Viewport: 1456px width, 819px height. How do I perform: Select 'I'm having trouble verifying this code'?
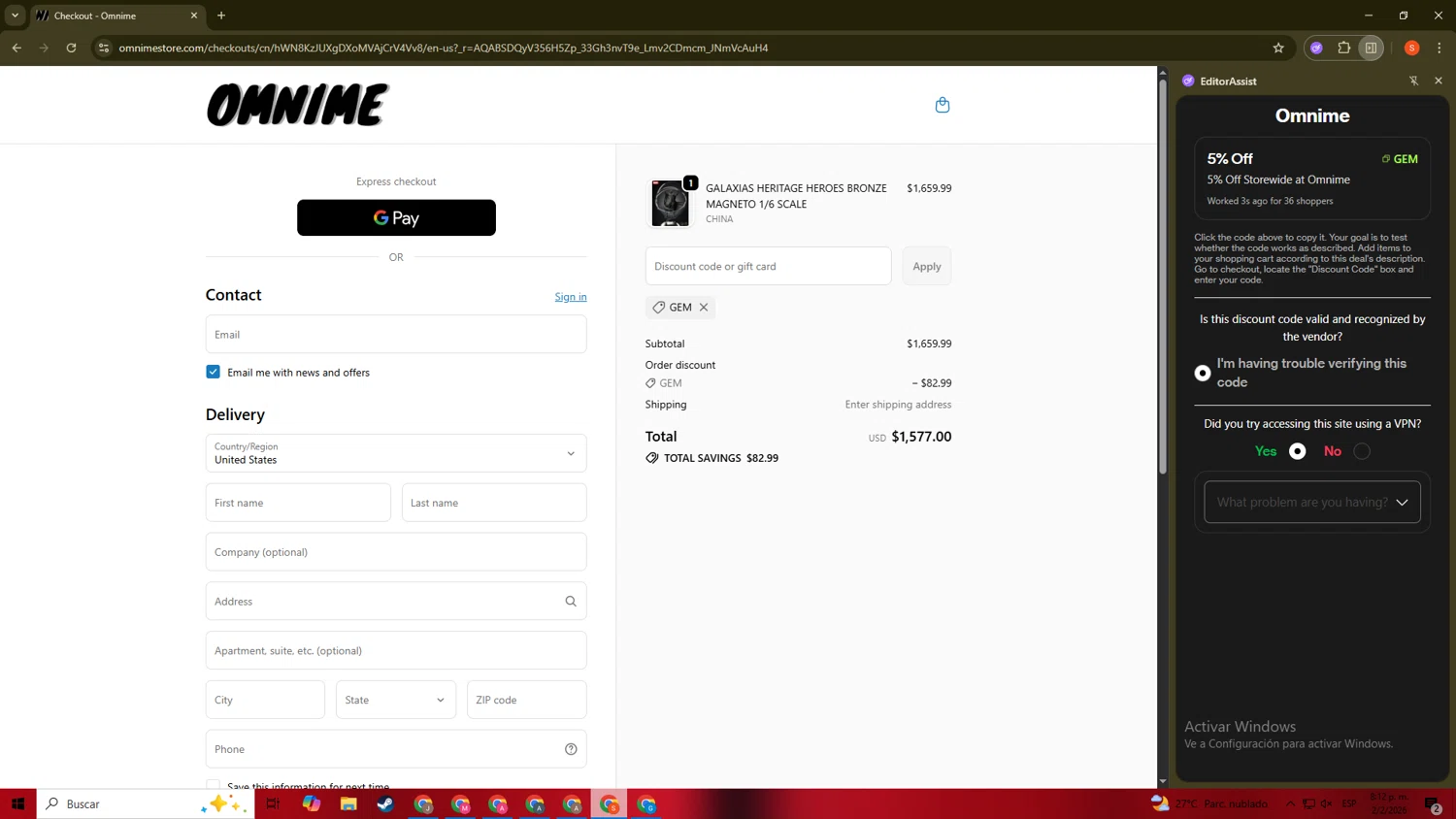(x=1203, y=374)
